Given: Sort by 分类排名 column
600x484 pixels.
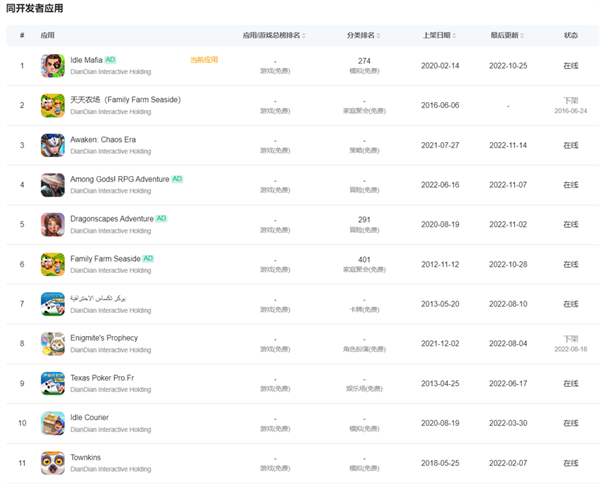Looking at the screenshot, I should [x=363, y=35].
